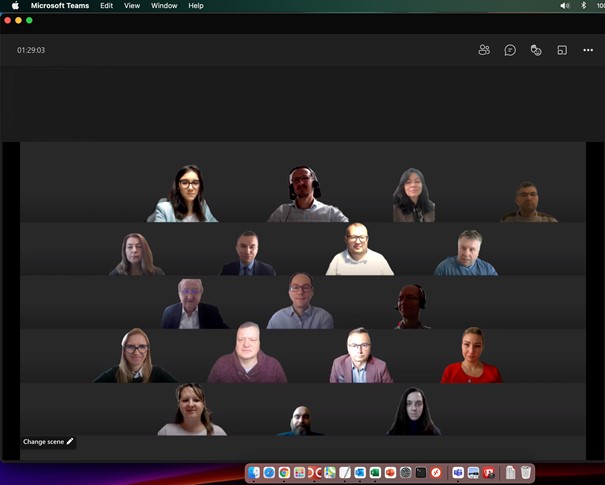Open the Trash in the Dock
The image size is (605, 485).
(526, 473)
